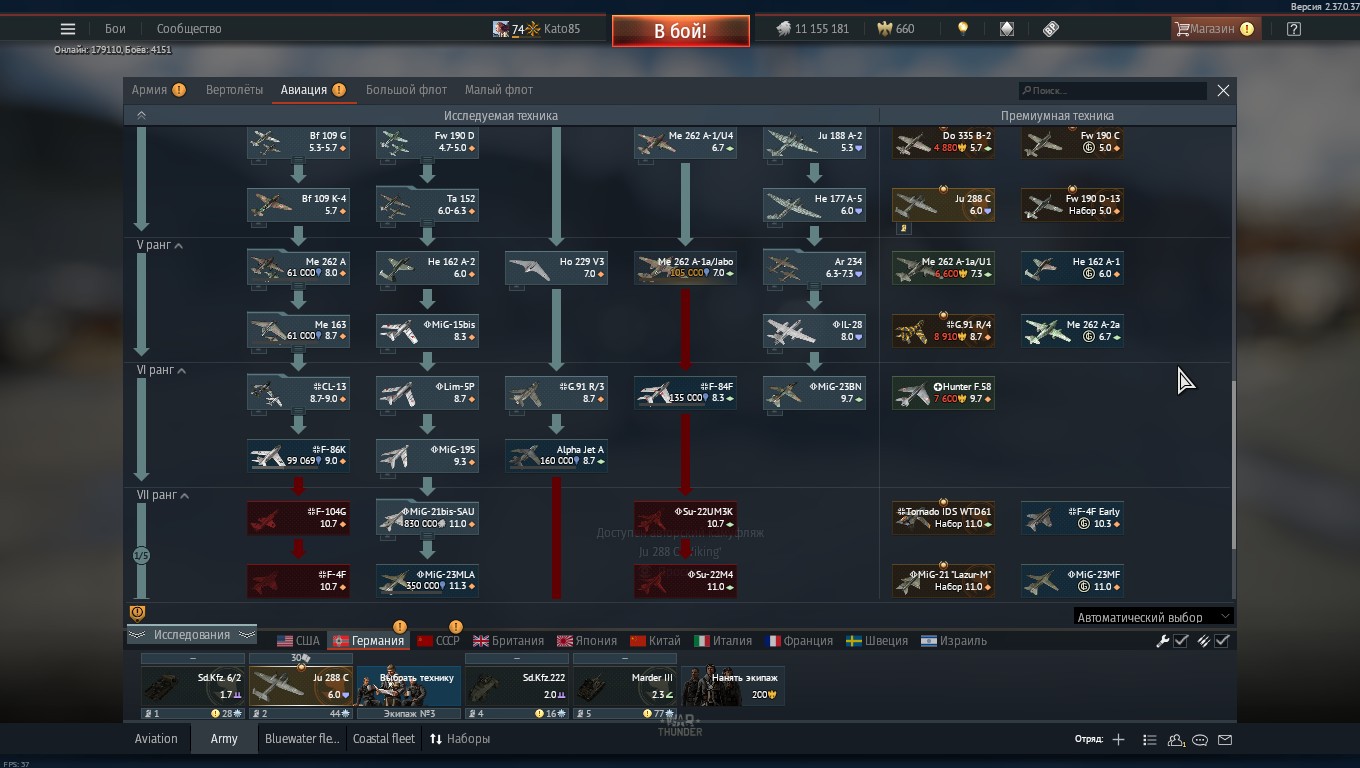Select the MiG-15bis aircraft
The height and width of the screenshot is (768, 1360).
click(x=427, y=331)
